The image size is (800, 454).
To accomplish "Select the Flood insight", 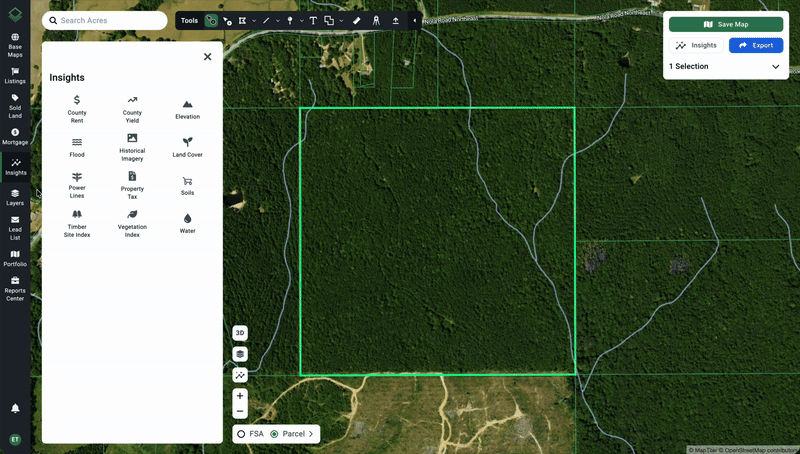I will [x=77, y=147].
